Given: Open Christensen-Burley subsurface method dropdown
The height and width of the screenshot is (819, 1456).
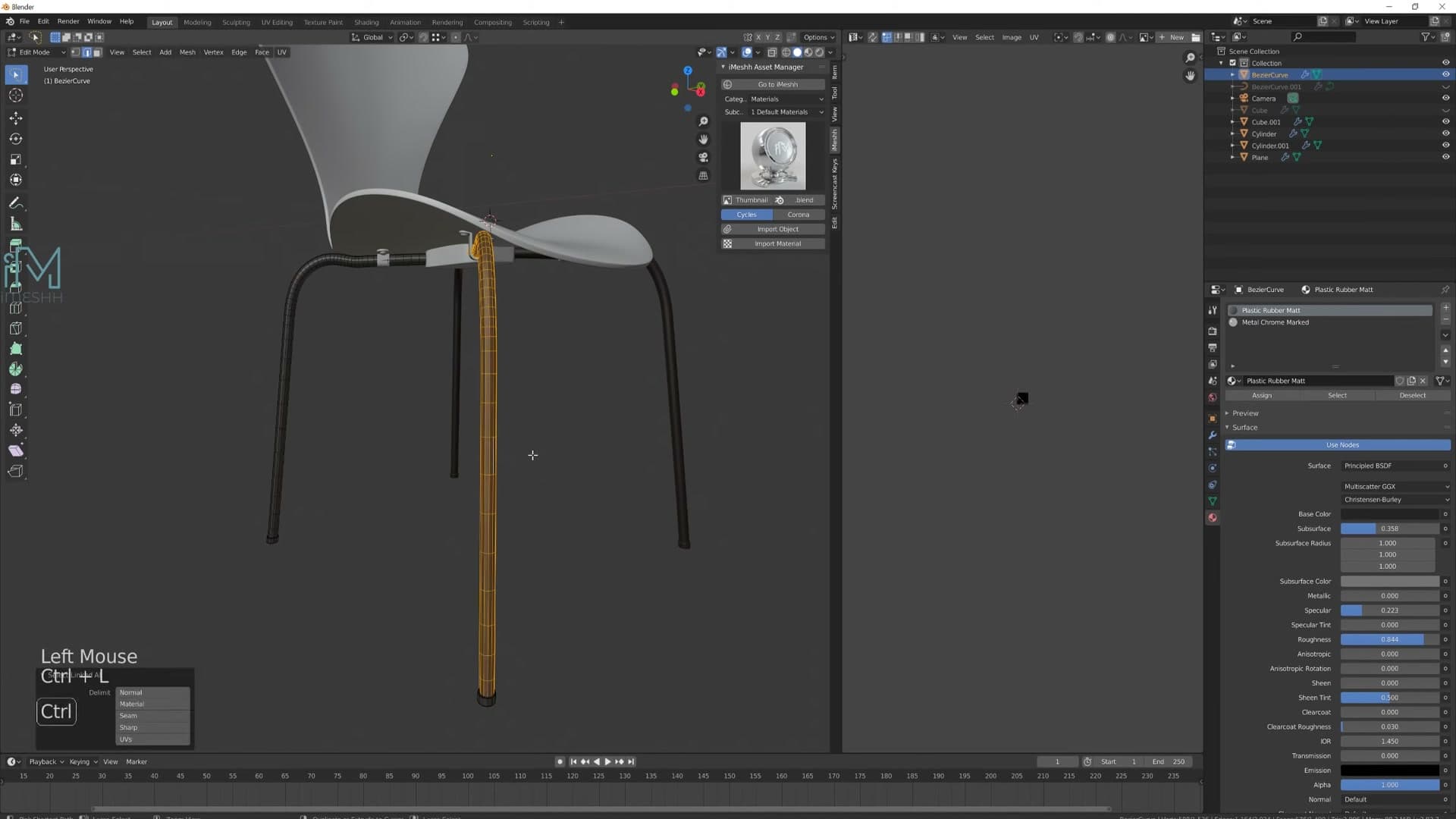Looking at the screenshot, I should point(1395,500).
